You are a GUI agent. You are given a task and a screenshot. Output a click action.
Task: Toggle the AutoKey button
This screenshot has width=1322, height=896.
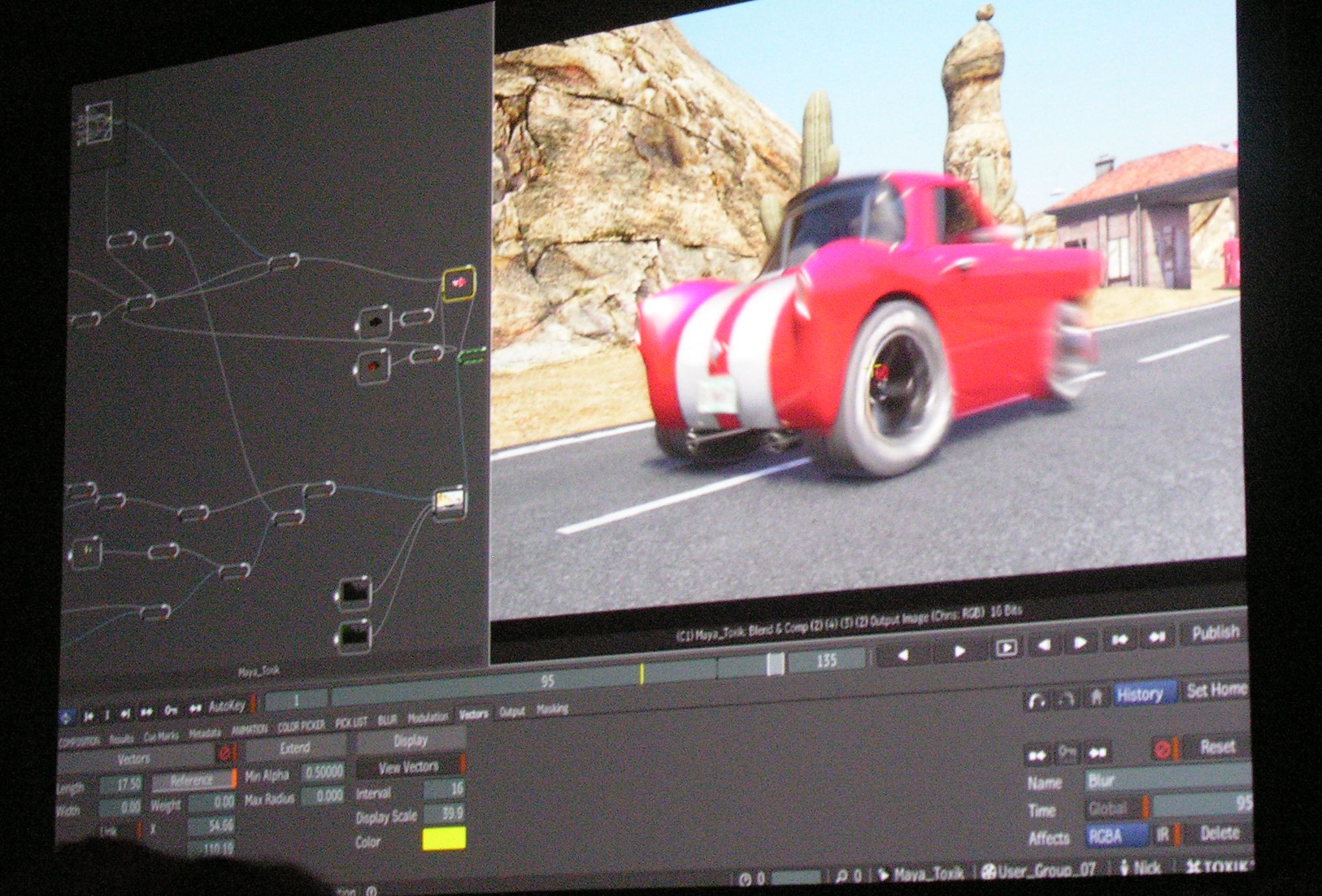[228, 706]
